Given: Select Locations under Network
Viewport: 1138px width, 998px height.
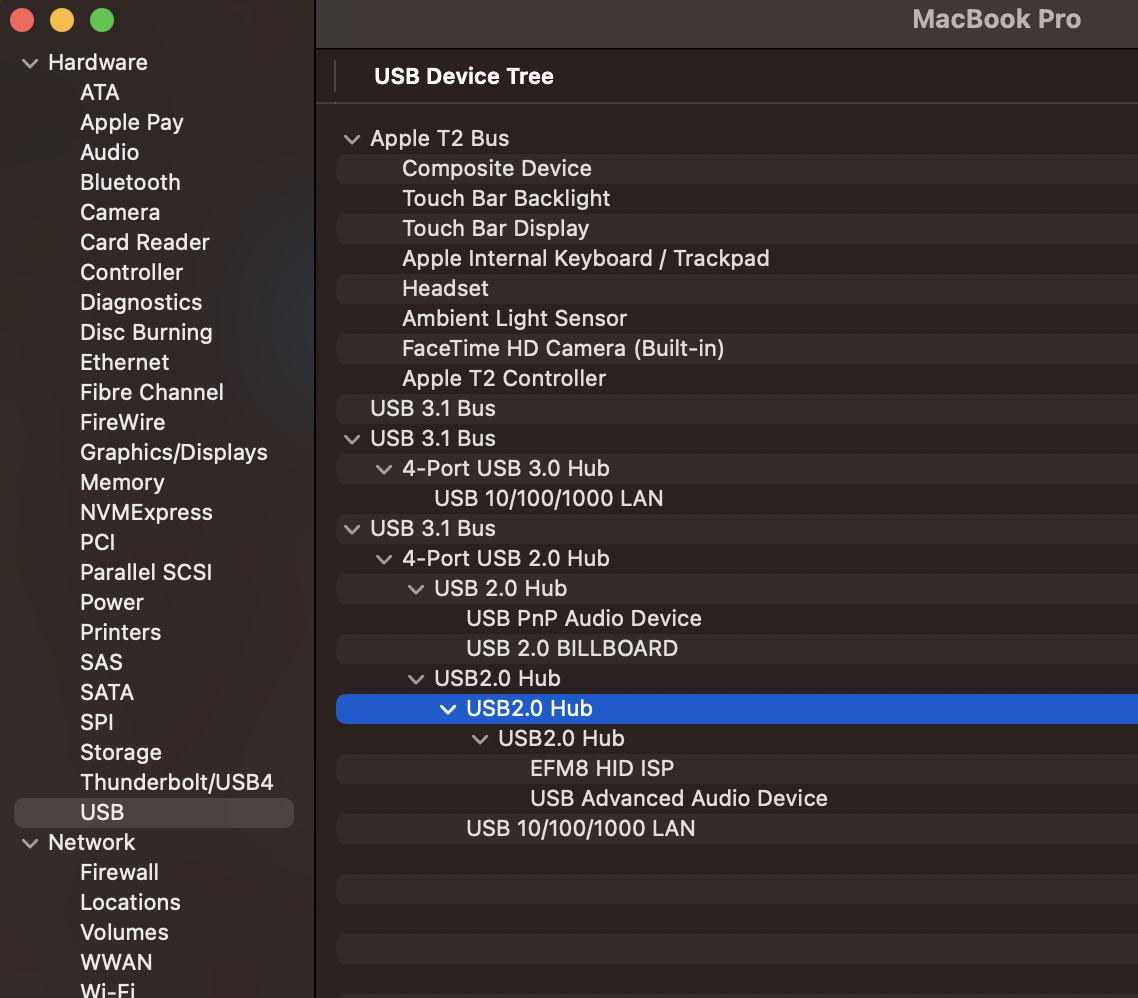Looking at the screenshot, I should 130,902.
